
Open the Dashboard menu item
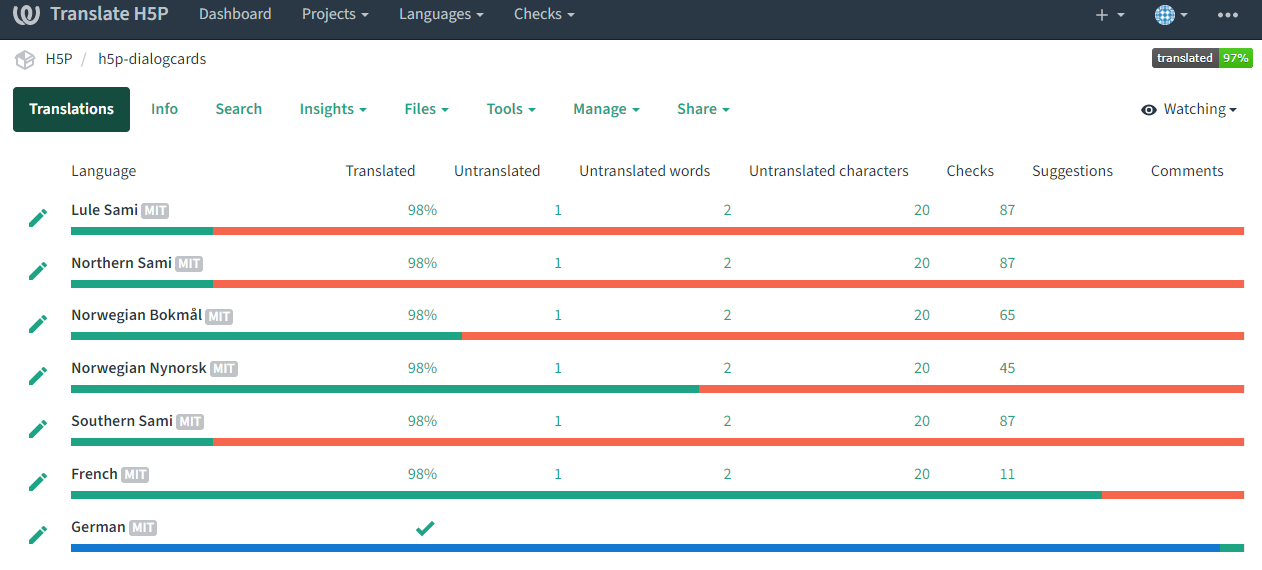[x=235, y=14]
